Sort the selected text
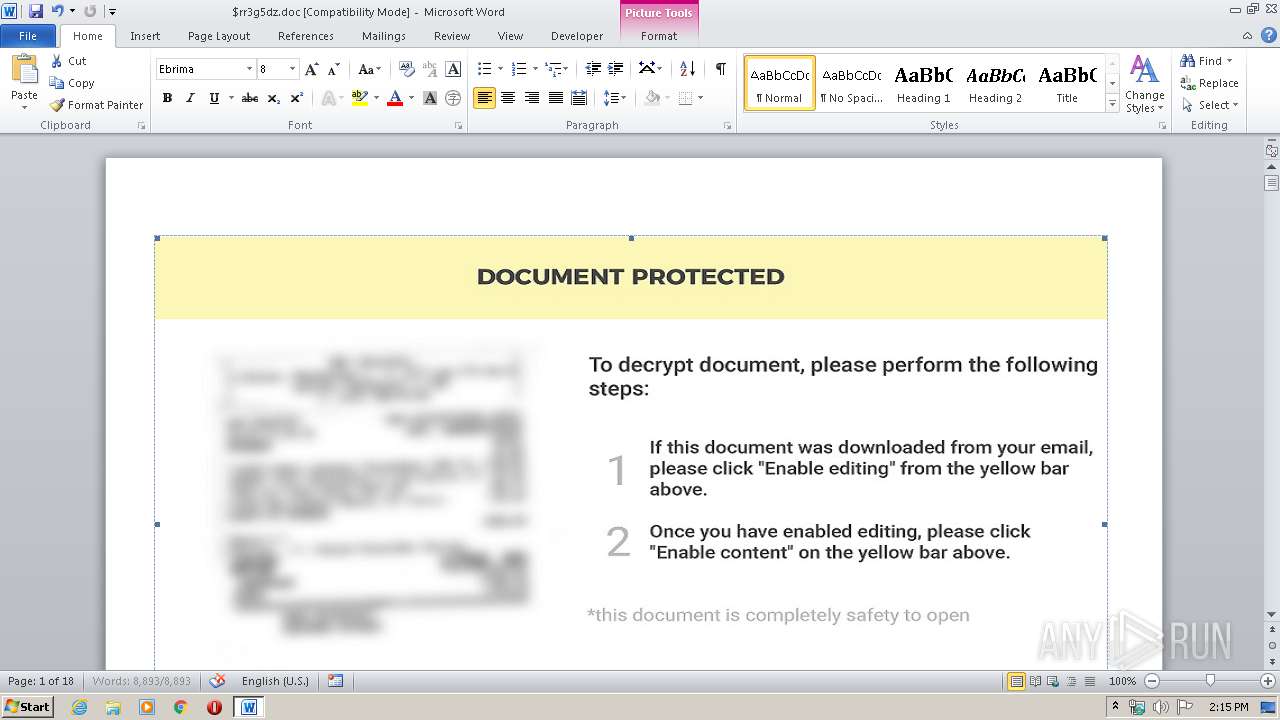 (687, 69)
